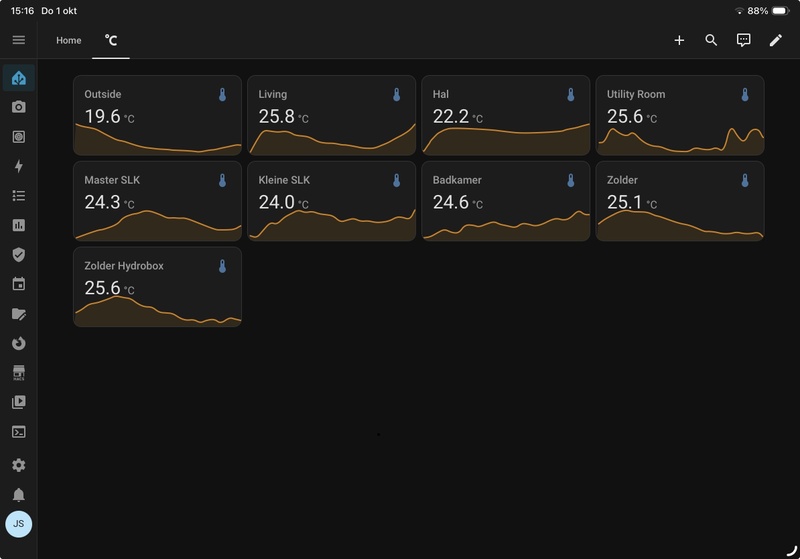Open the Zolder Hydrobox 25.6 °C value
Image resolution: width=800 pixels, height=559 pixels.
tap(109, 288)
